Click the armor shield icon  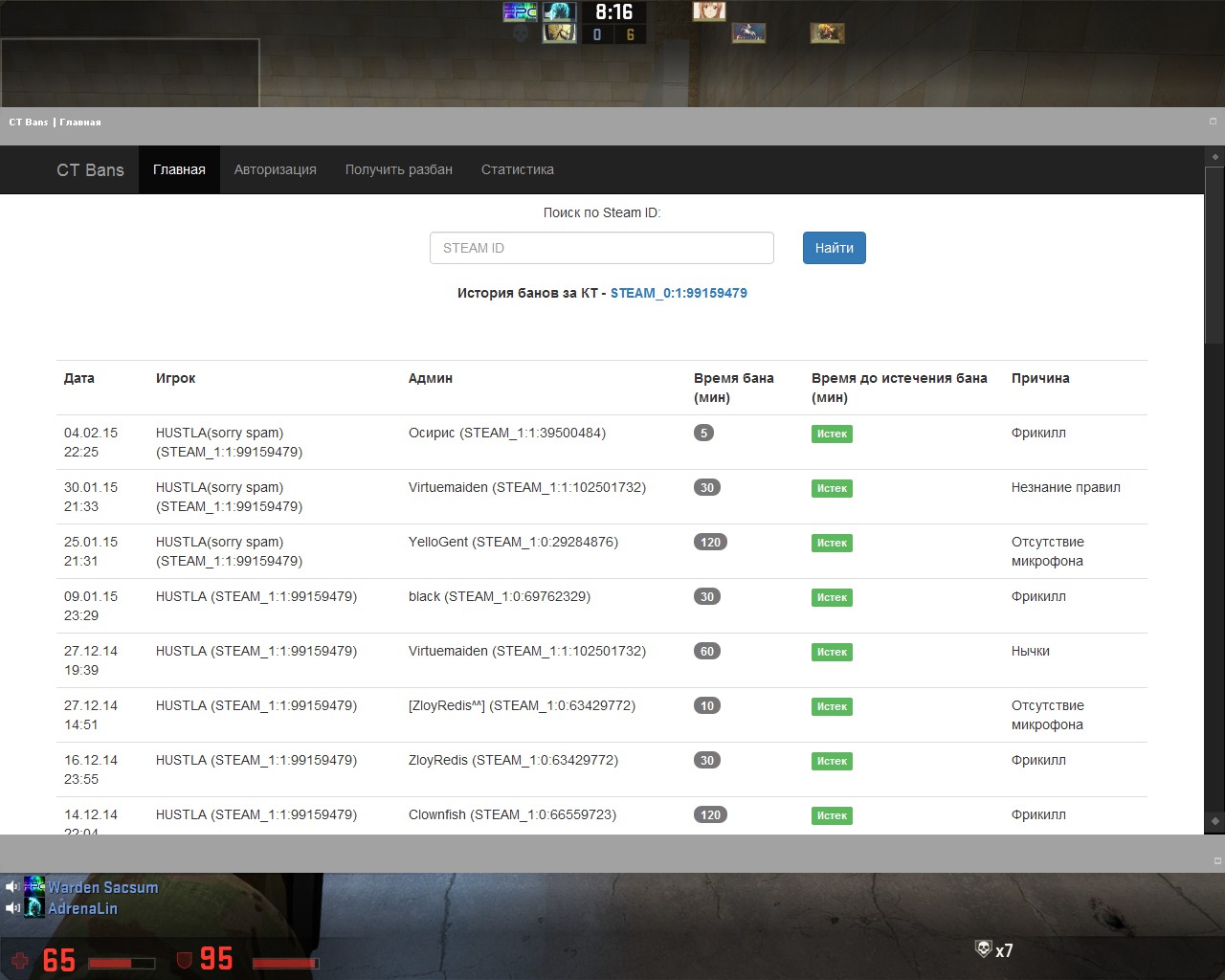tap(185, 959)
